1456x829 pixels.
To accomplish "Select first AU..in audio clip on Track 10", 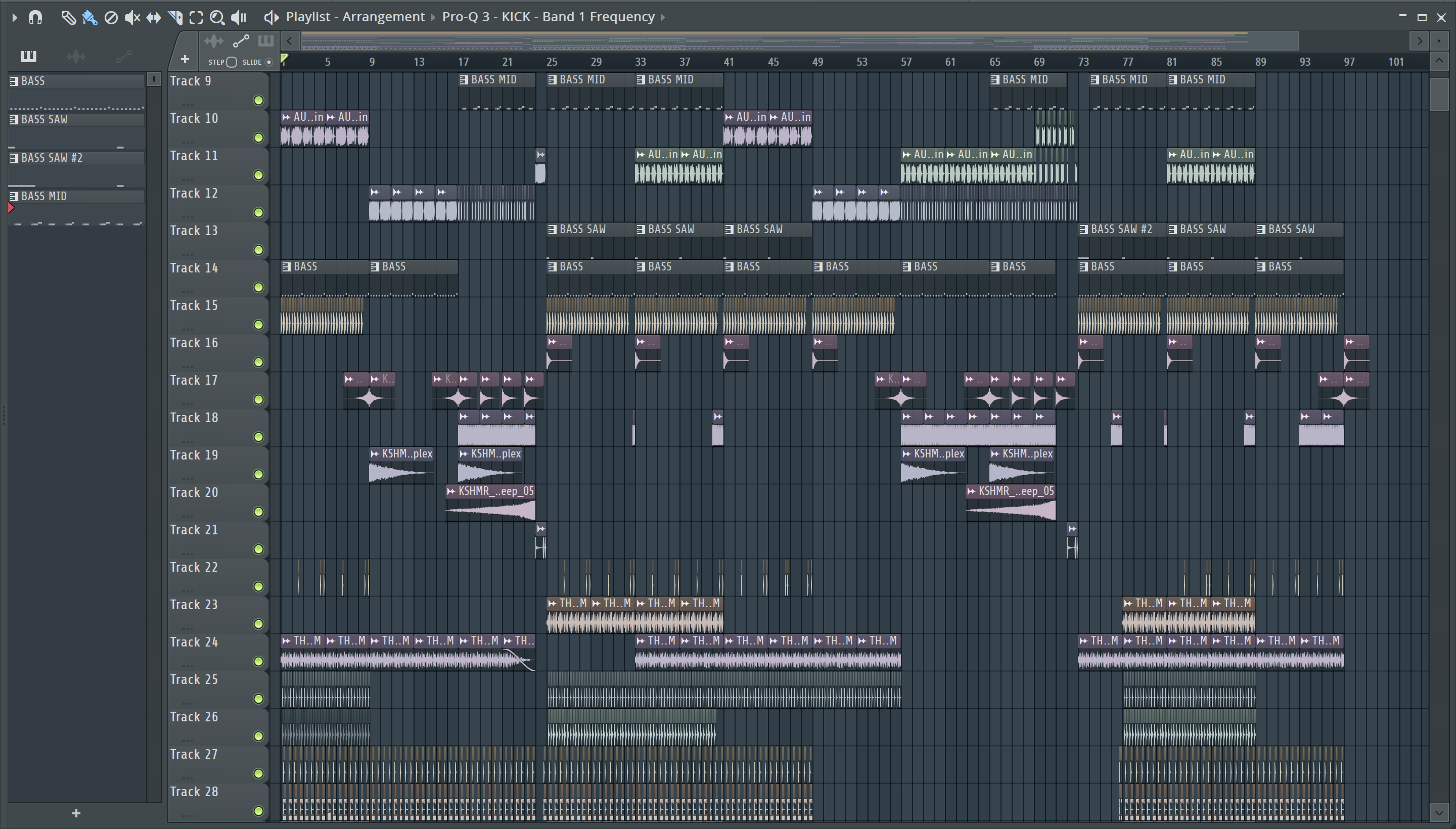I will click(x=302, y=129).
